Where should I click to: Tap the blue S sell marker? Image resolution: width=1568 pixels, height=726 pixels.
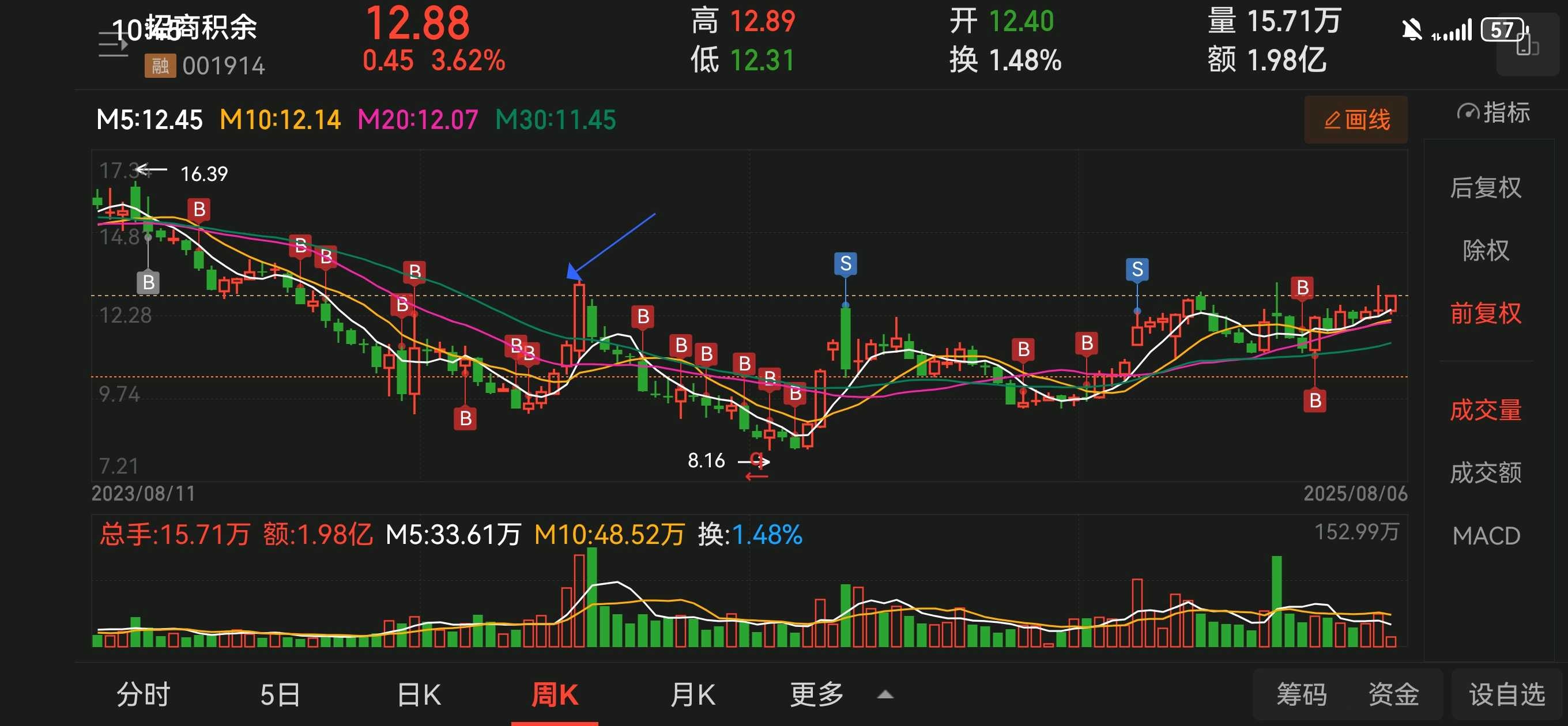point(846,263)
